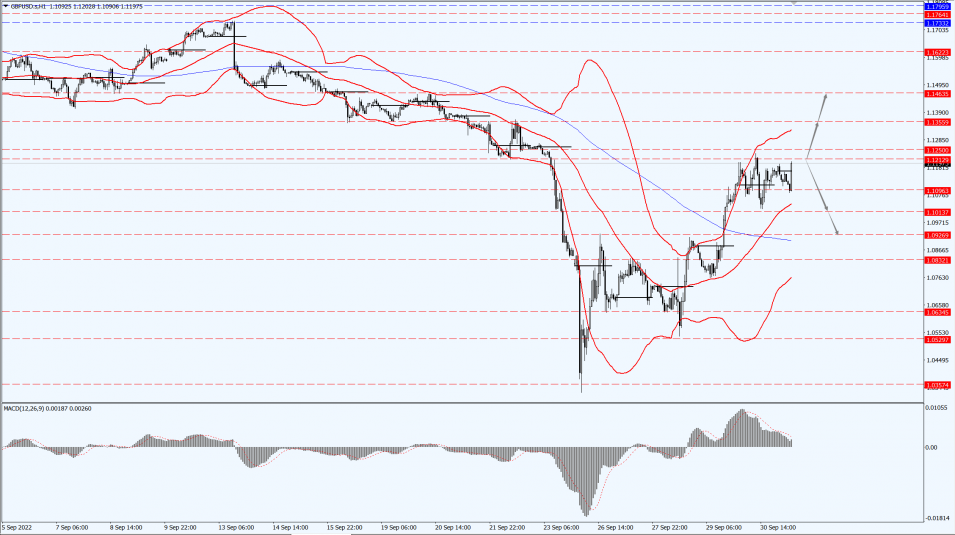Select the grey downward projection arrow tip
This screenshot has width=955, height=535.
point(837,232)
